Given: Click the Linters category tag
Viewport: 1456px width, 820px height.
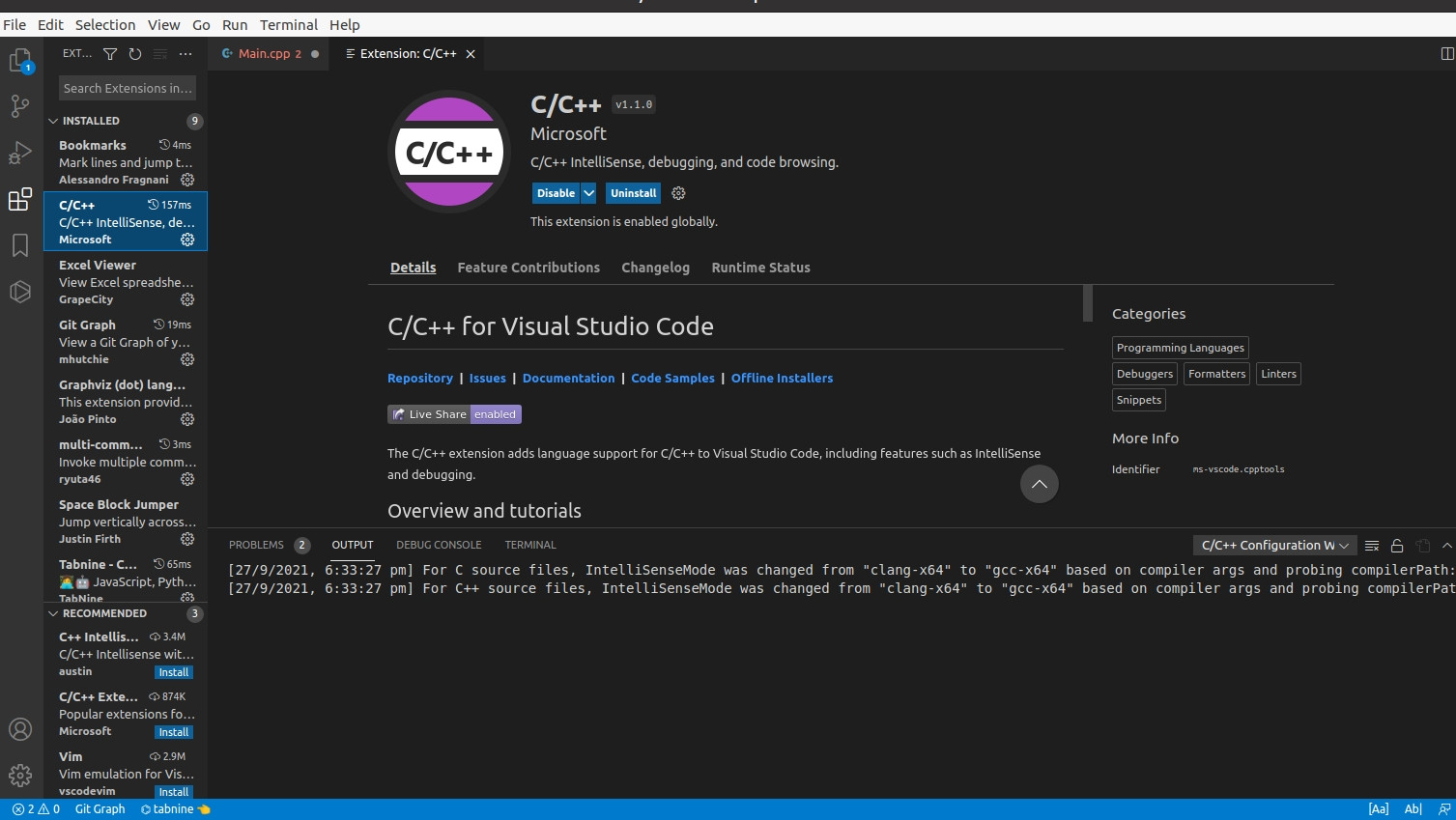Looking at the screenshot, I should [x=1278, y=374].
